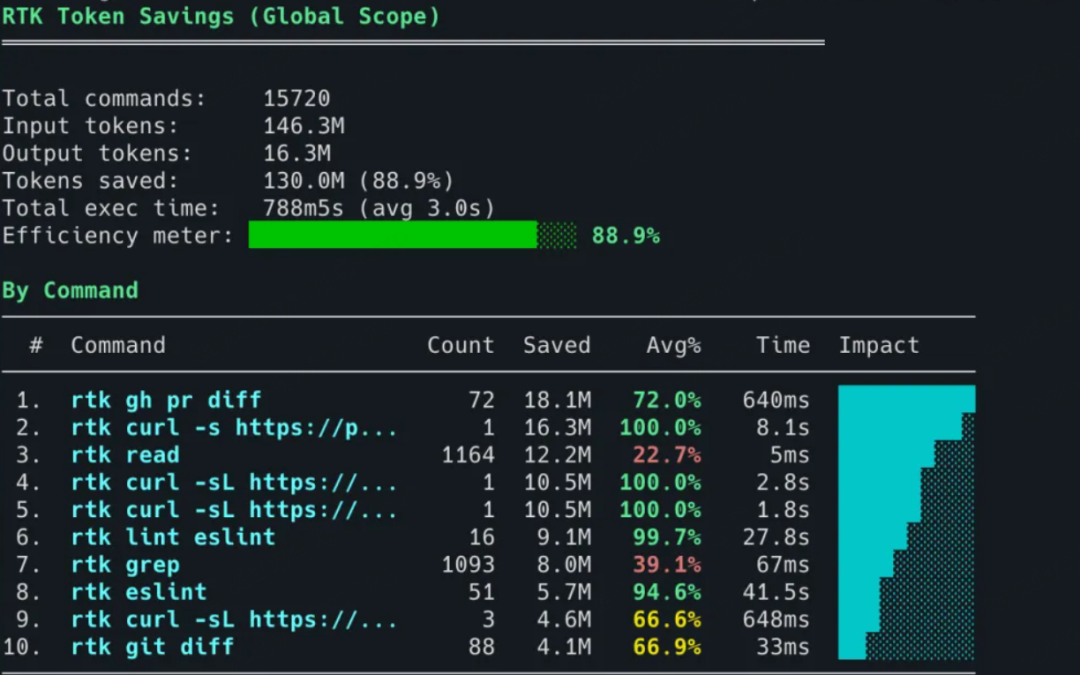1080x675 pixels.
Task: Select the rtk curl -s https://p... command
Action: tap(234, 428)
